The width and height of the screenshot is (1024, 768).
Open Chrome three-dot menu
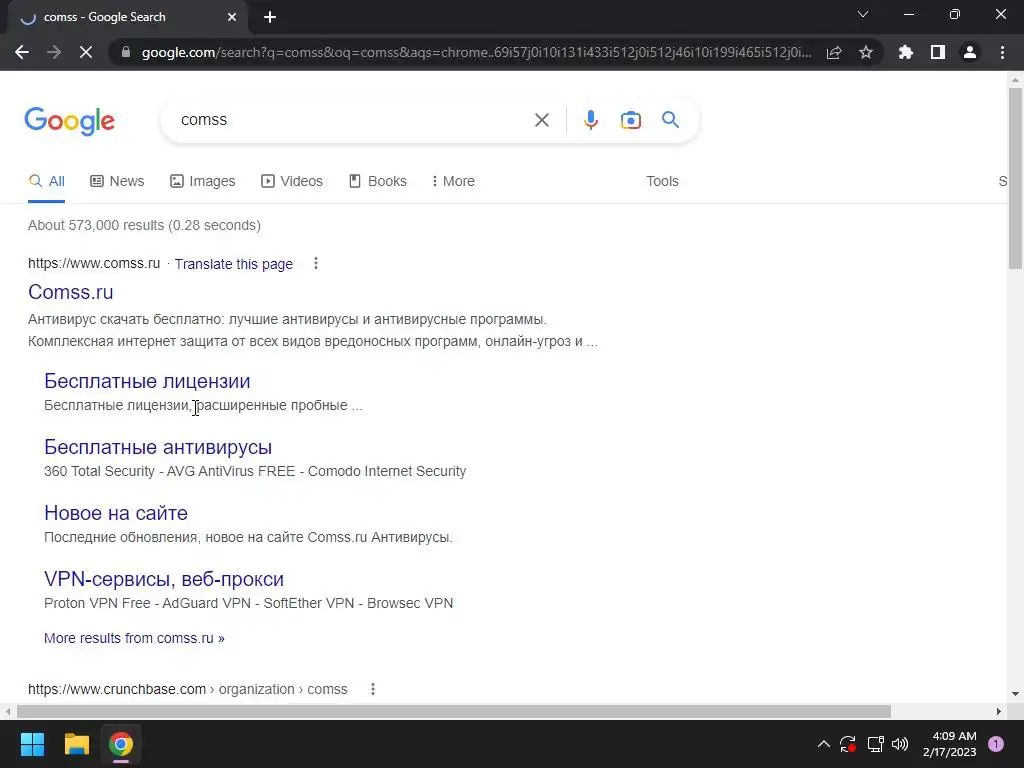[1002, 52]
